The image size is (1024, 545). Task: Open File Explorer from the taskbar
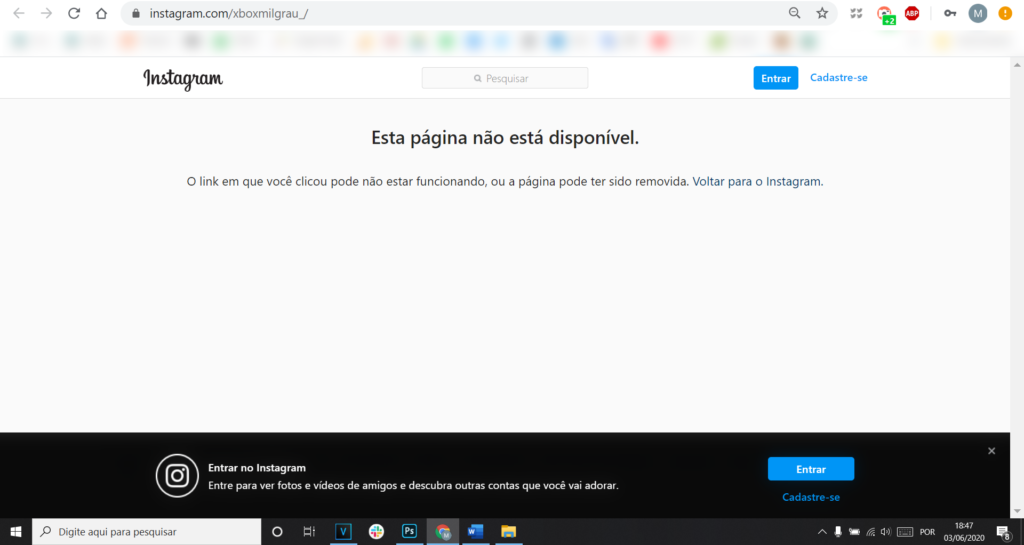pos(508,531)
